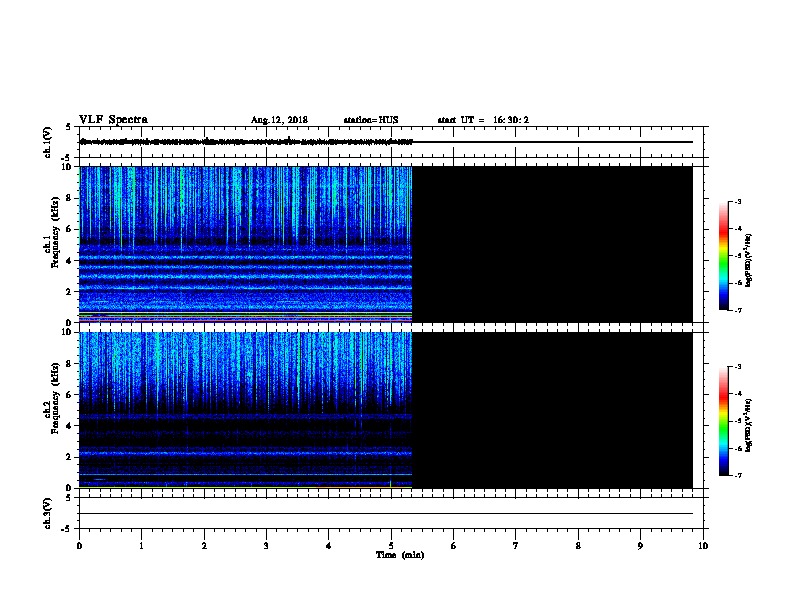
Task: Click the "station=HUS" header label
Action: 371,120
